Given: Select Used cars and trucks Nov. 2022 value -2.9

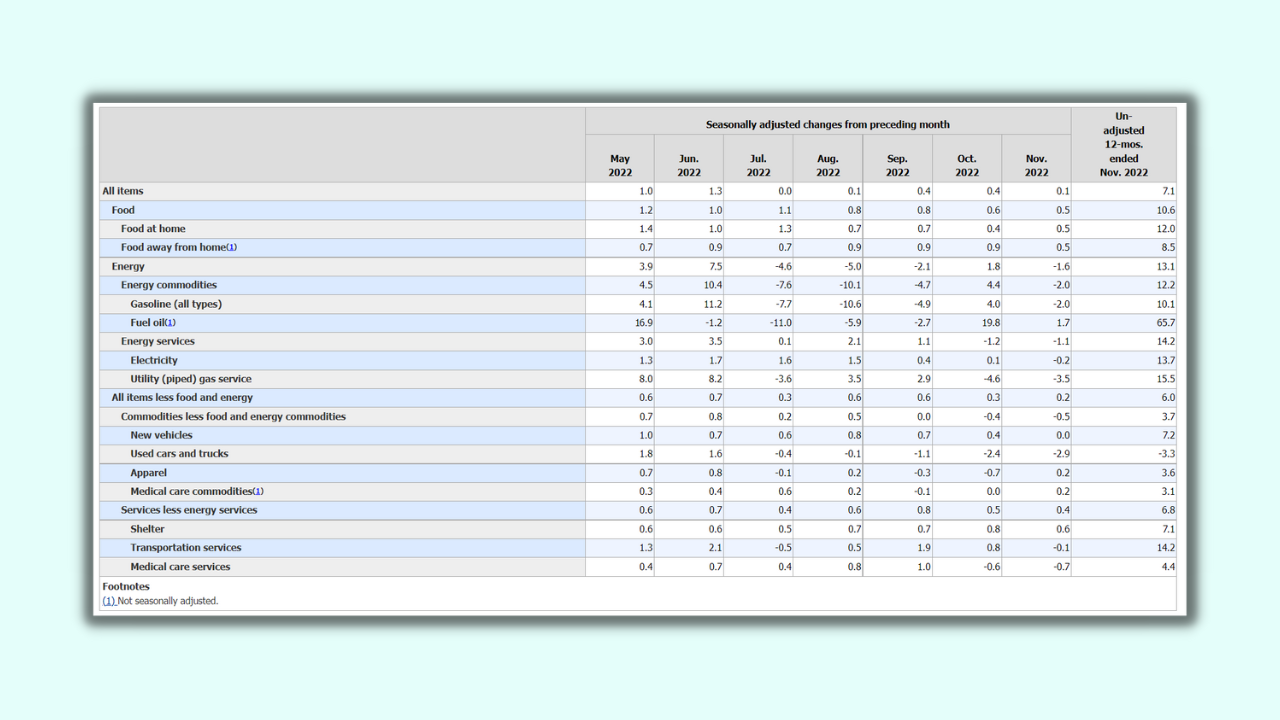Looking at the screenshot, I should coord(1060,454).
